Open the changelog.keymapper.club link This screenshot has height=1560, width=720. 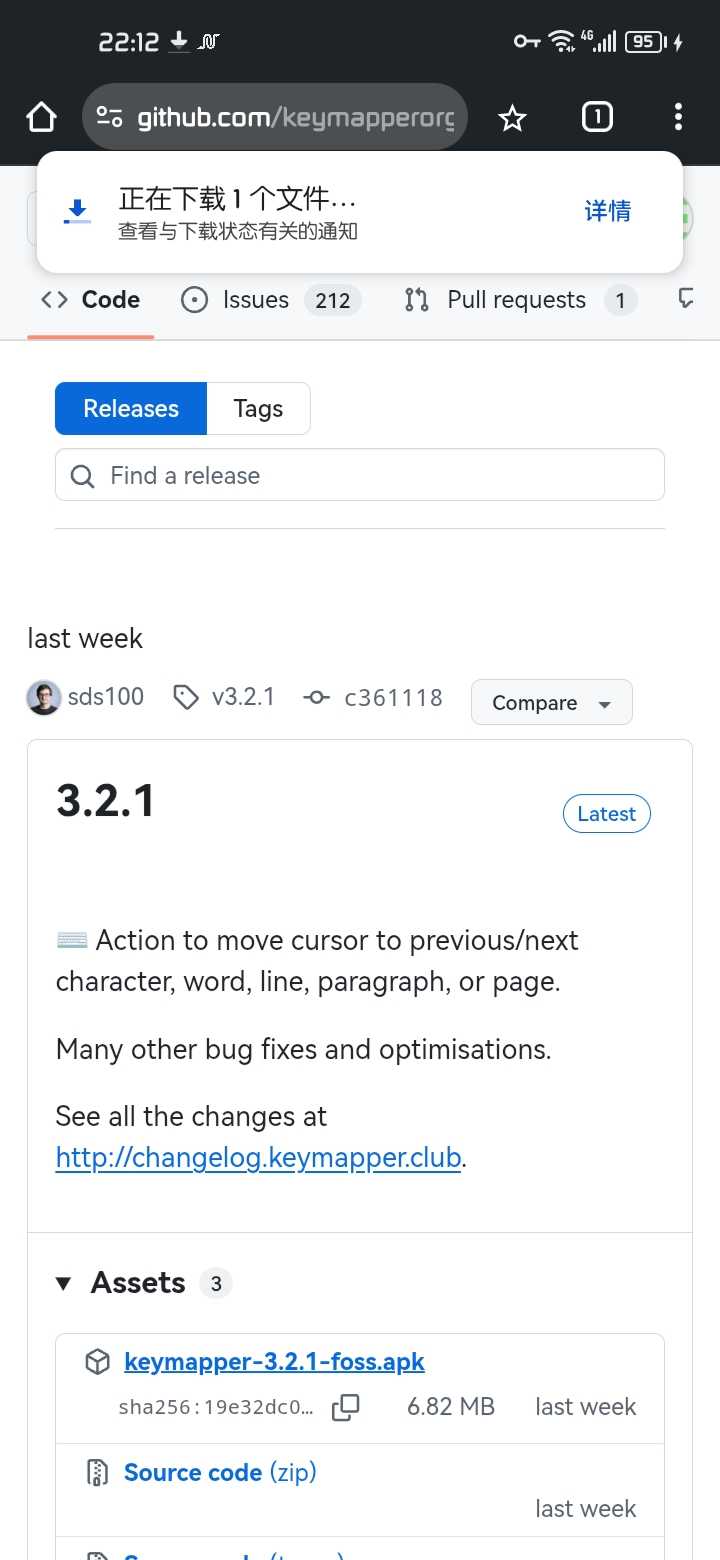pos(258,1158)
